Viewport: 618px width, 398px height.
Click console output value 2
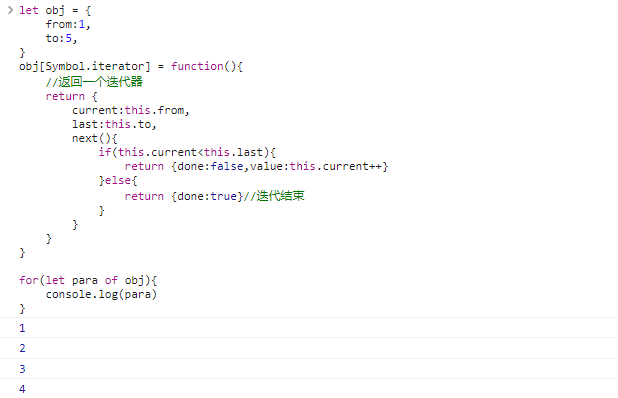pos(22,348)
